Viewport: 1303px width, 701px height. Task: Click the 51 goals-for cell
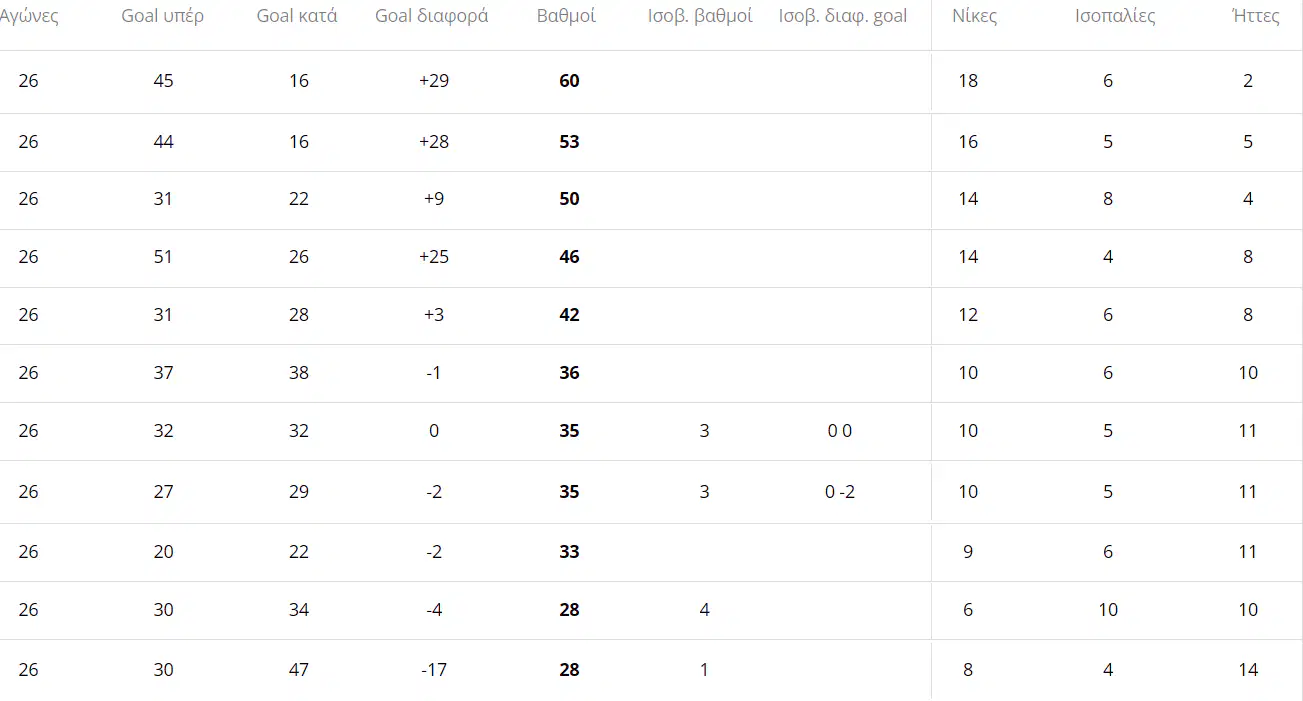(163, 257)
